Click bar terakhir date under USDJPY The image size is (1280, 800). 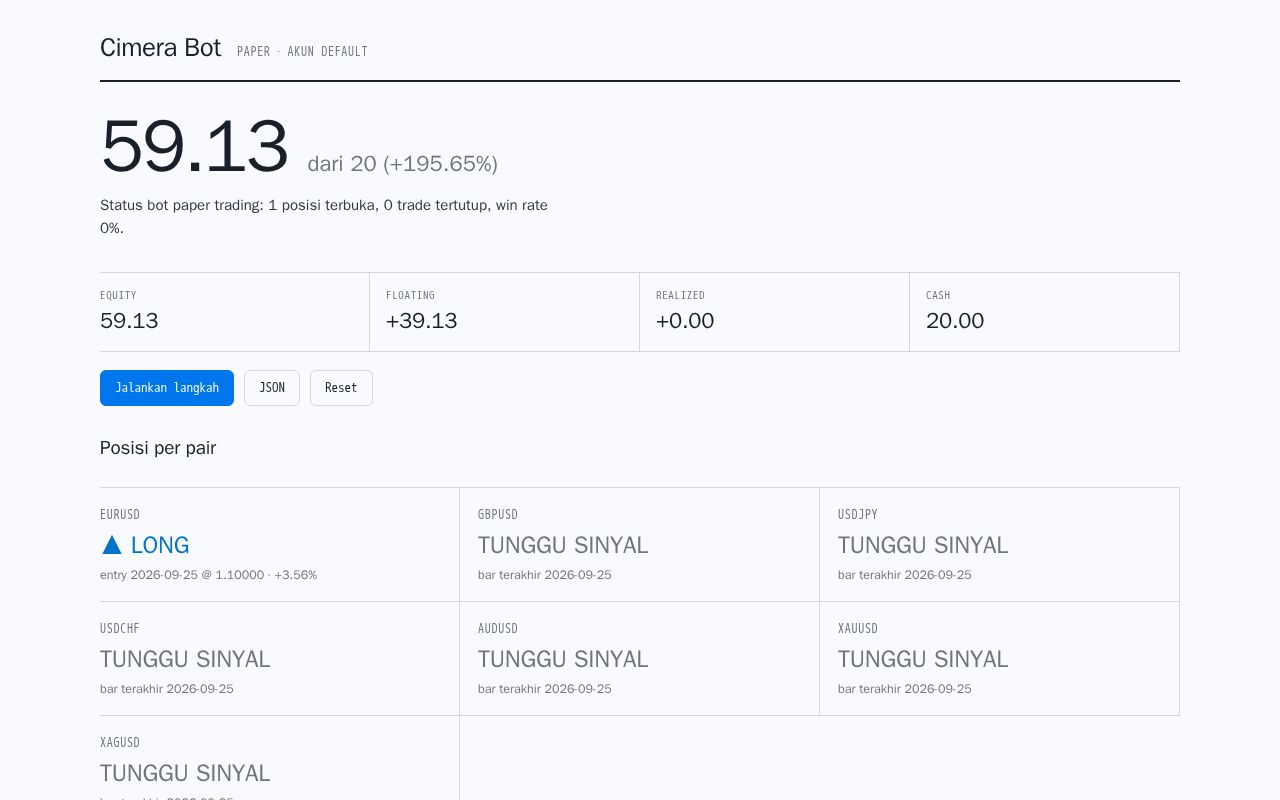pos(905,575)
